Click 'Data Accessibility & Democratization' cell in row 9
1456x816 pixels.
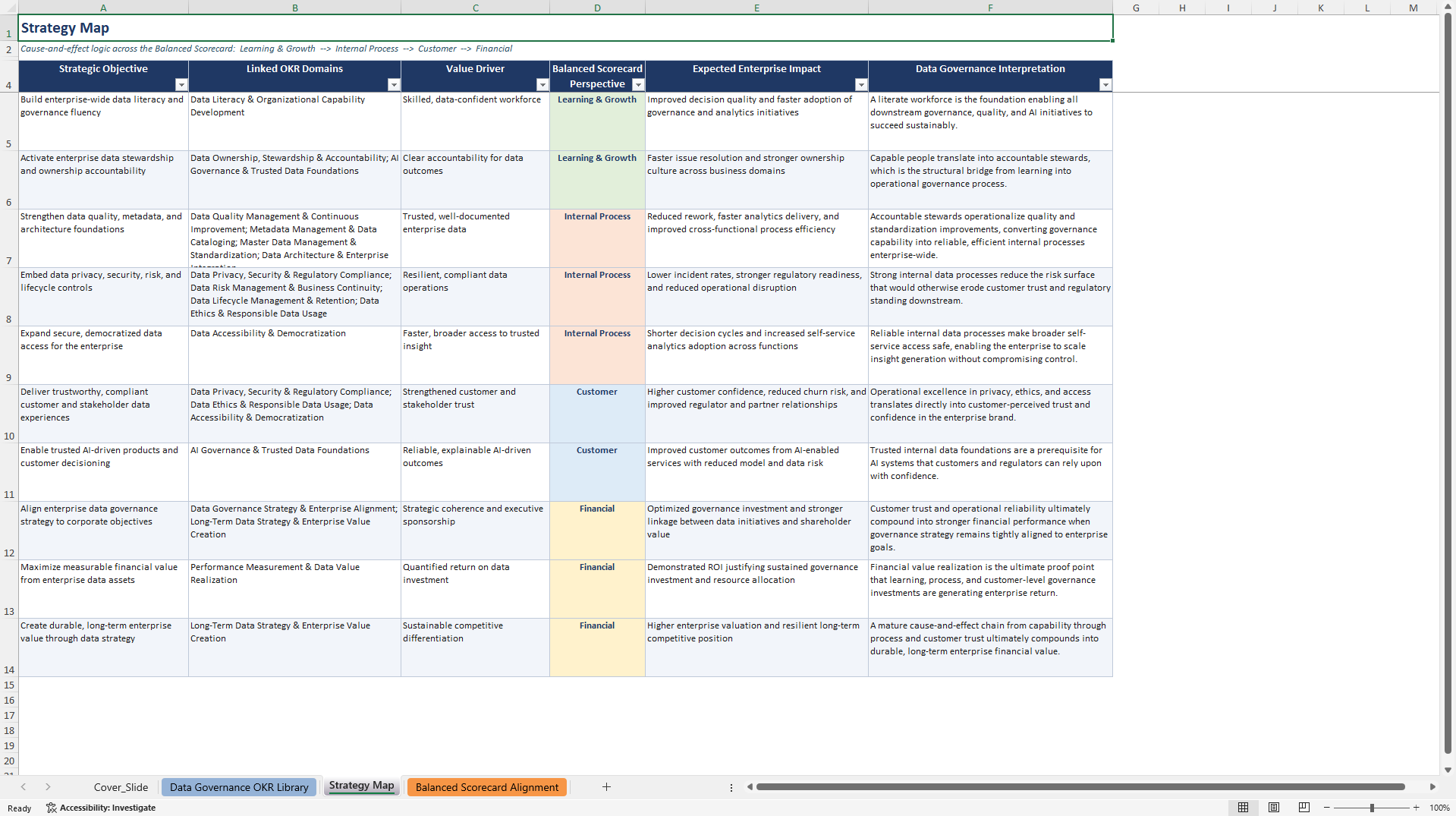(294, 355)
